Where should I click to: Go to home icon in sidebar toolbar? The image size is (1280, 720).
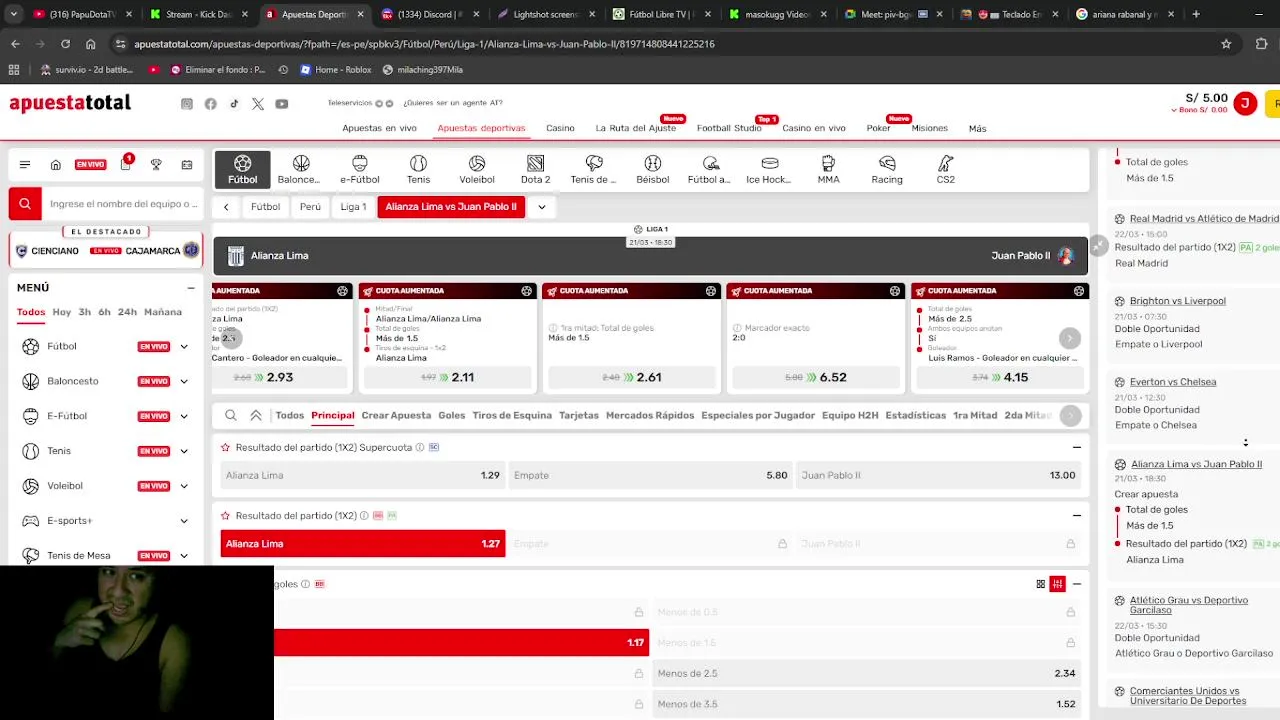click(x=56, y=164)
